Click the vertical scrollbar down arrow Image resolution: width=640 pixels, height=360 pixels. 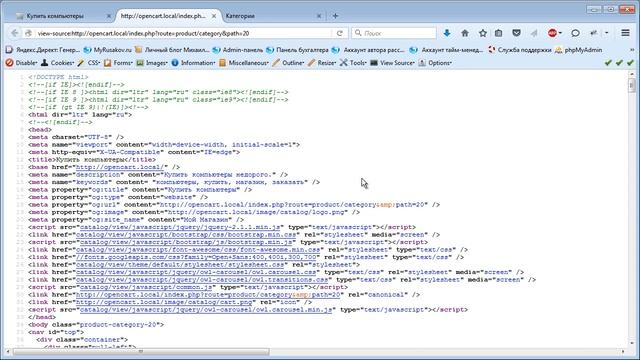point(632,344)
